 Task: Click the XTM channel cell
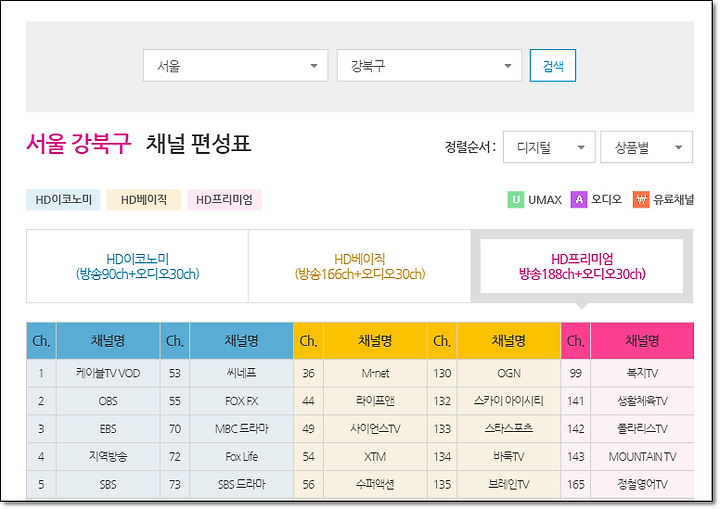(x=375, y=457)
